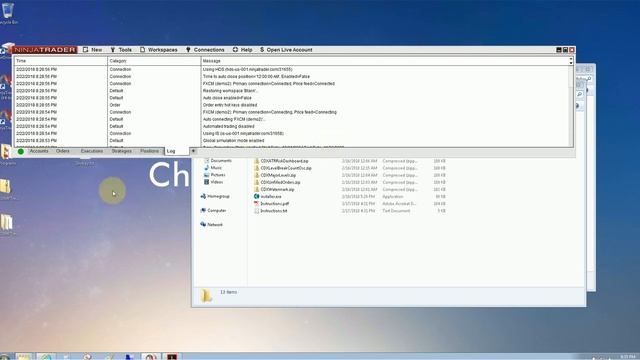Select CDXUnfilledOrders.zip file

tap(277, 182)
